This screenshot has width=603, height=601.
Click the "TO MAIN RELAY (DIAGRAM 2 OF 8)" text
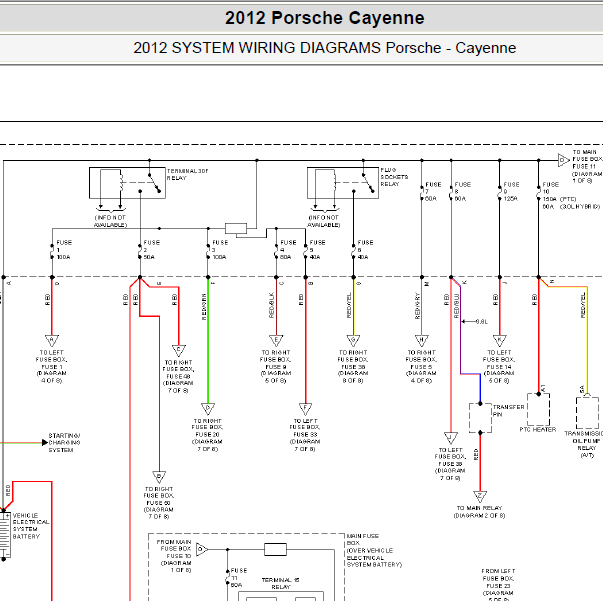tap(480, 512)
